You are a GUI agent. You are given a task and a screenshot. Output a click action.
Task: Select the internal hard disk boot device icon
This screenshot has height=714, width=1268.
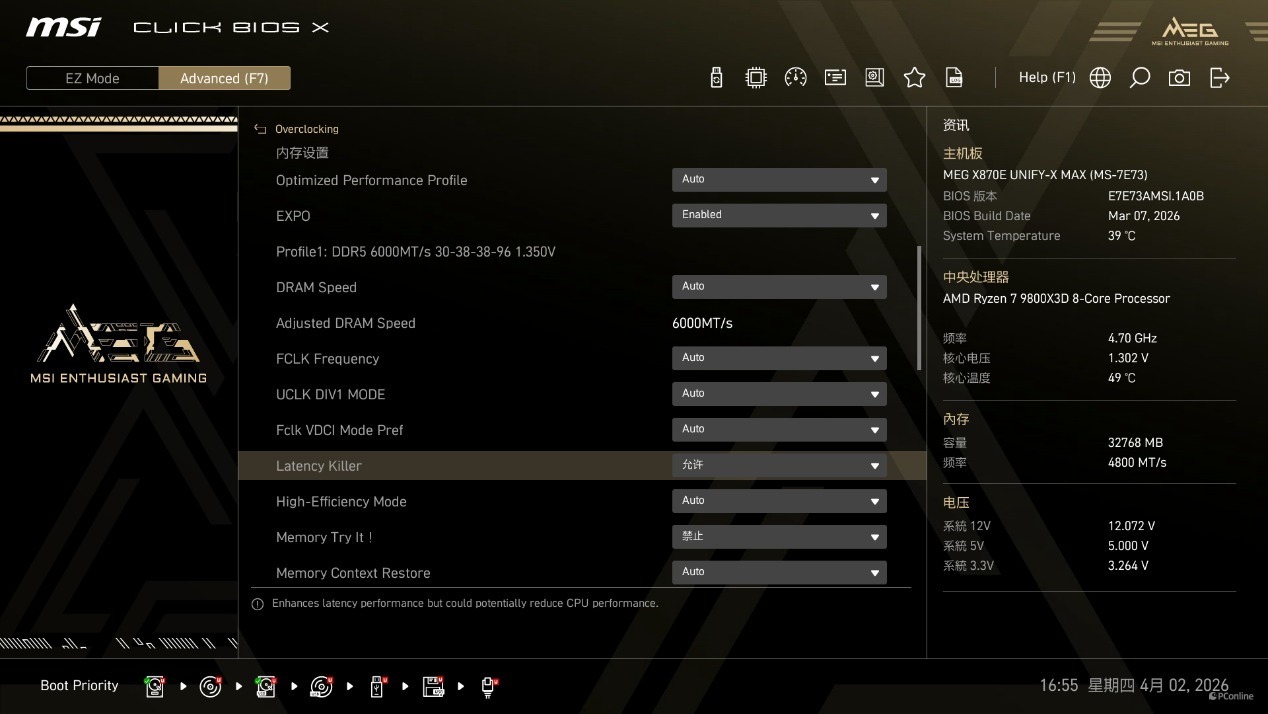pos(155,686)
